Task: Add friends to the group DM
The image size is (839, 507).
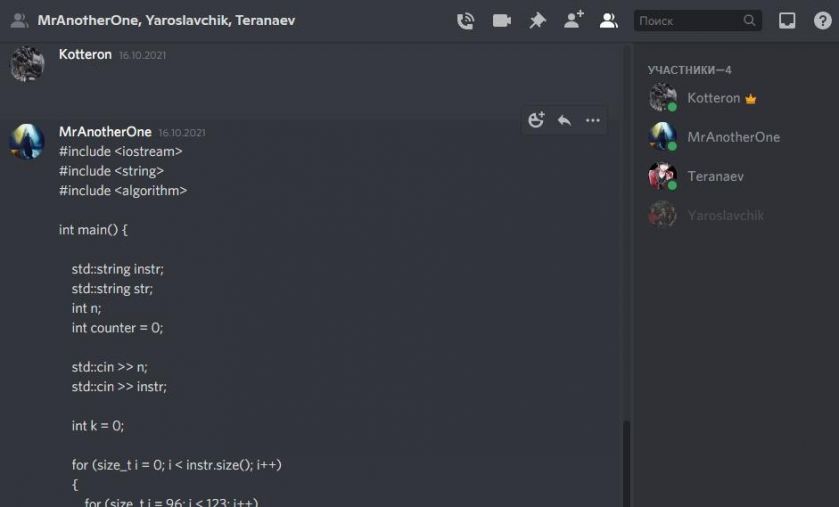Action: pyautogui.click(x=574, y=20)
